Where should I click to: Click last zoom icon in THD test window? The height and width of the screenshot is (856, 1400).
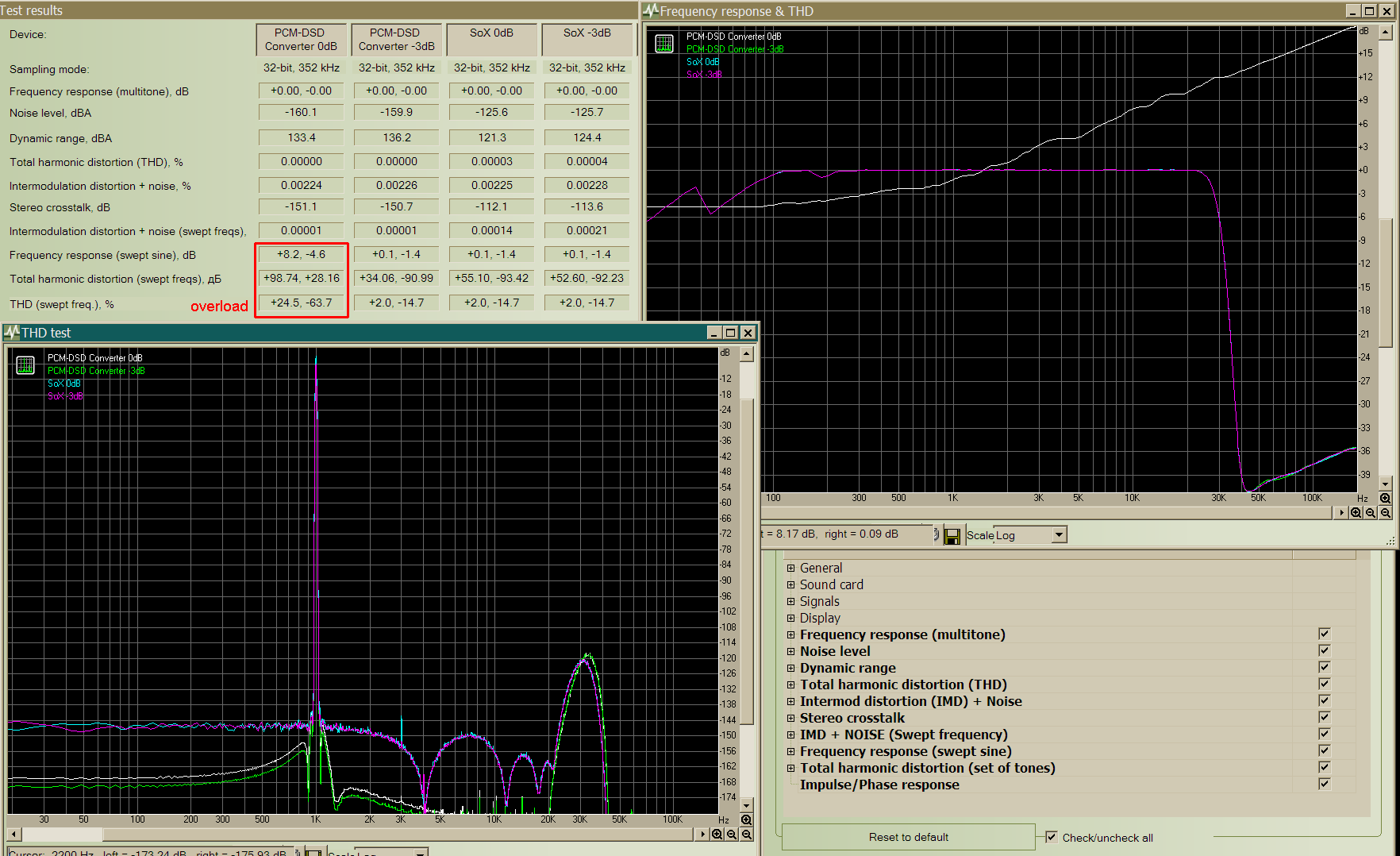coord(747,835)
